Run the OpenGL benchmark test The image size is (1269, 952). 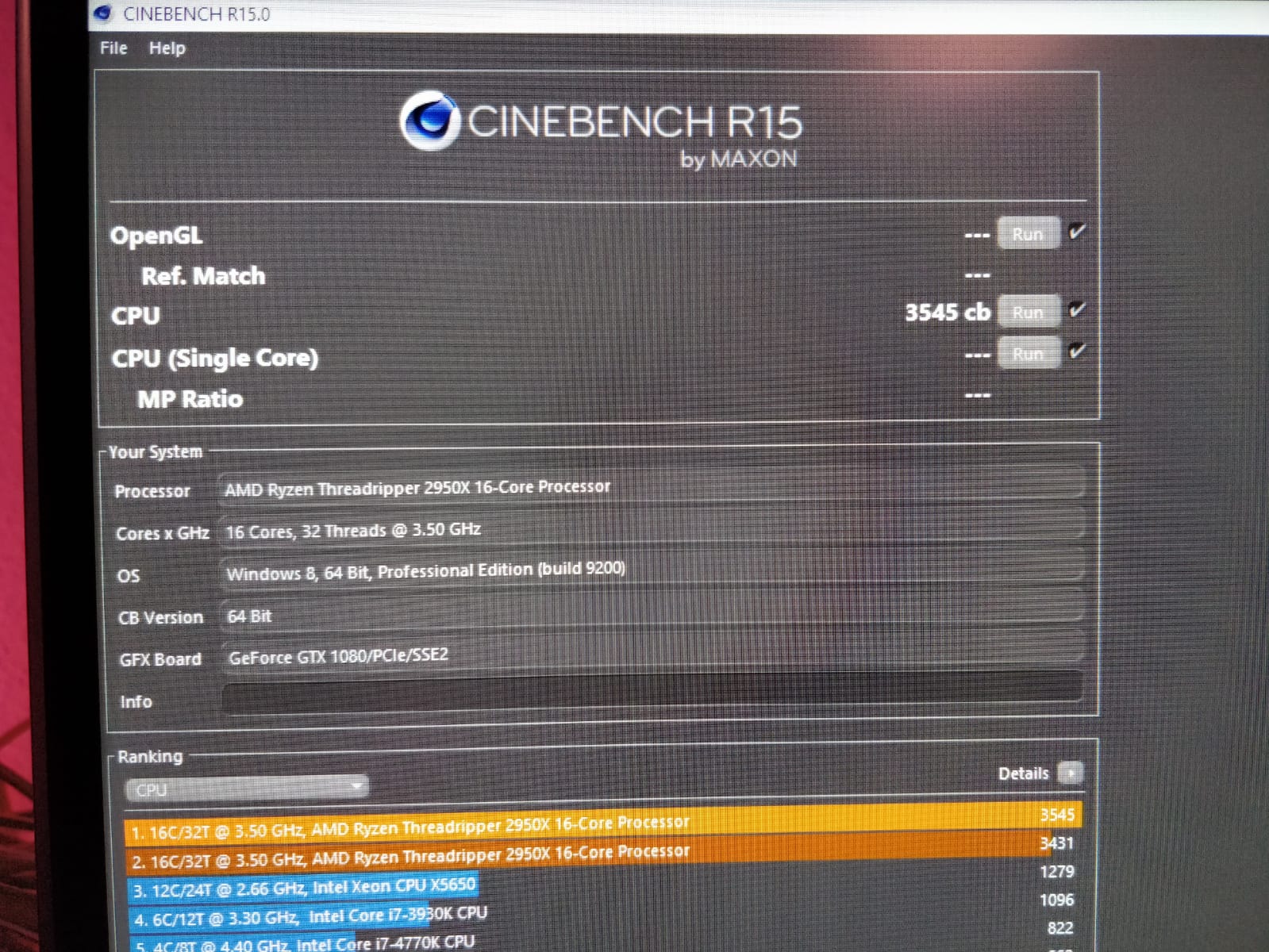(x=1028, y=234)
